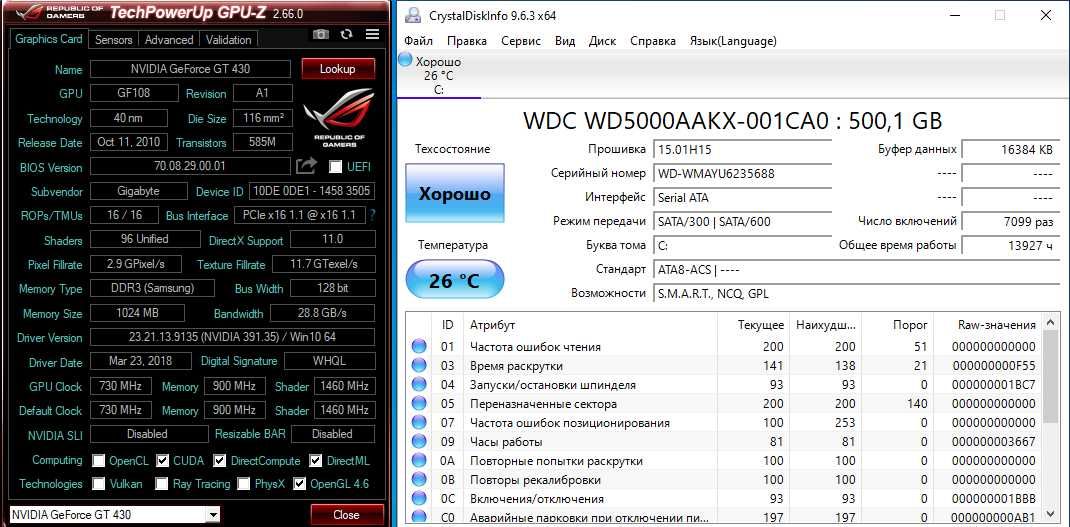
Task: Toggle the CUDA checkbox
Action: coord(162,460)
